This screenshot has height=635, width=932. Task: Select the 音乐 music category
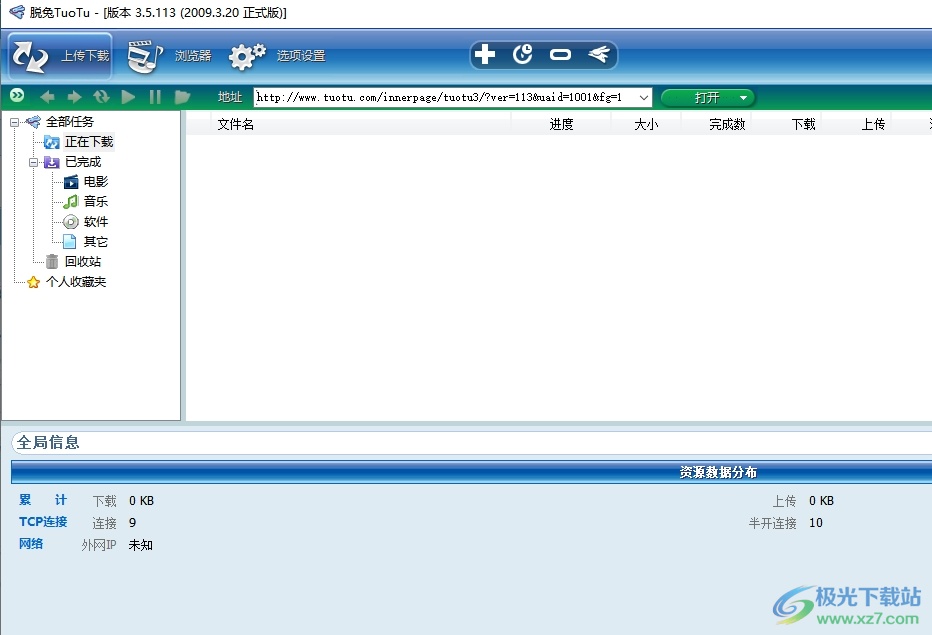(x=96, y=202)
